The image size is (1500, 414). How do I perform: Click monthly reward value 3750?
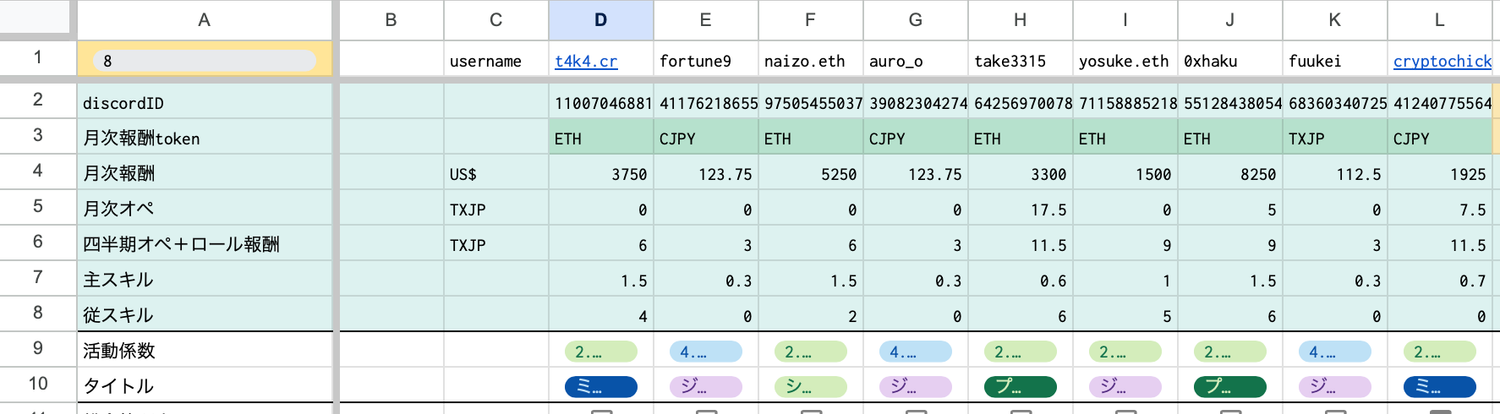point(601,173)
